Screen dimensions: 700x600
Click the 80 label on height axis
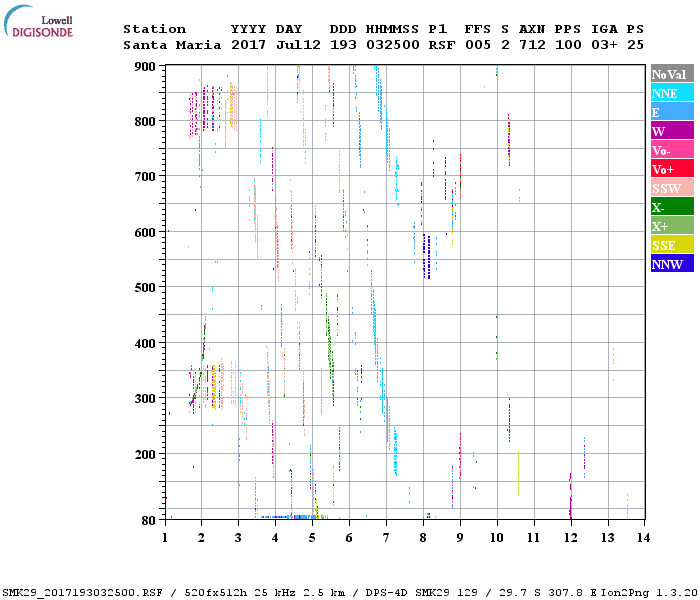(149, 520)
